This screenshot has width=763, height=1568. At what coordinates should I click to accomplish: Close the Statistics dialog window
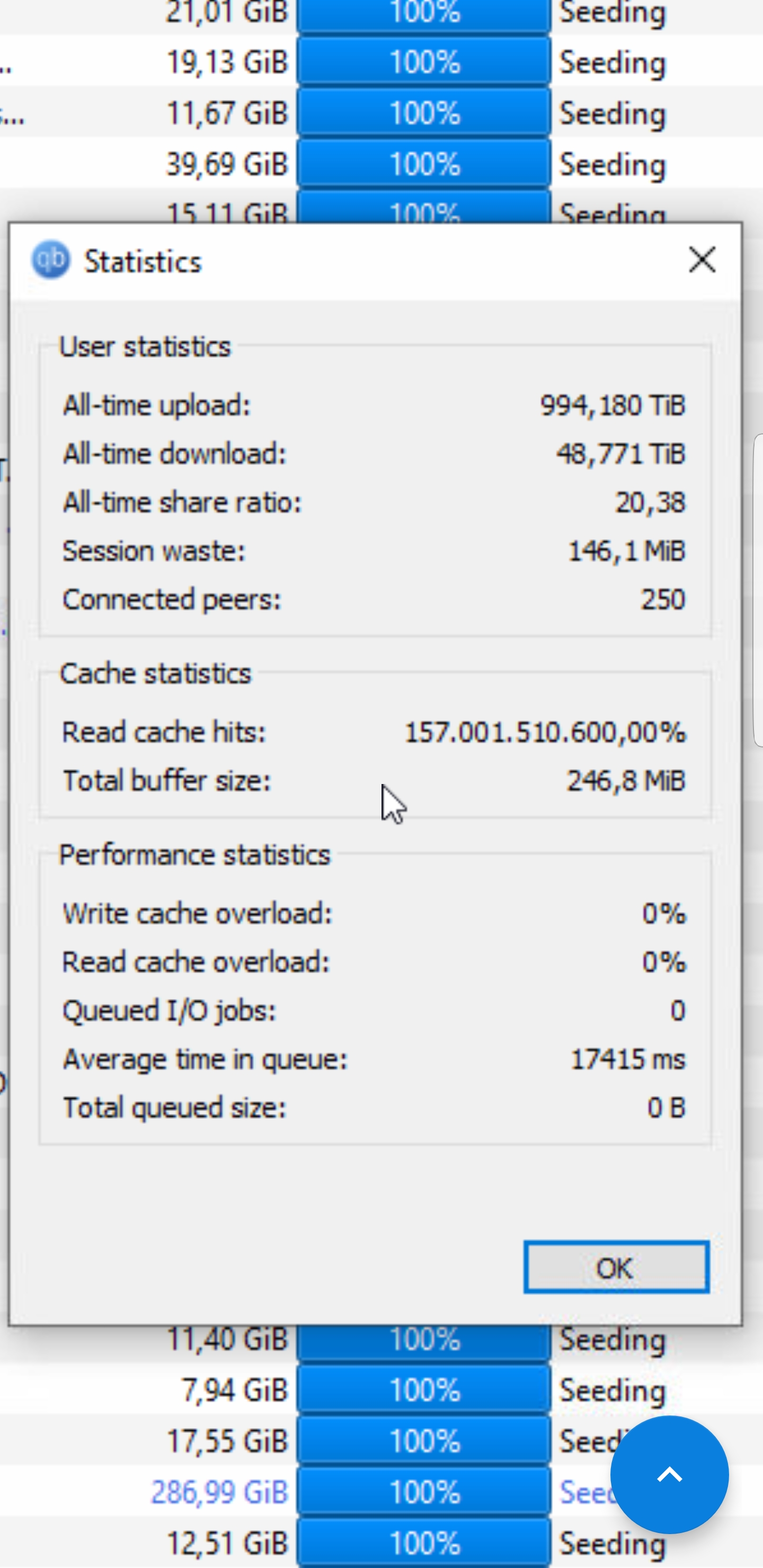702,260
